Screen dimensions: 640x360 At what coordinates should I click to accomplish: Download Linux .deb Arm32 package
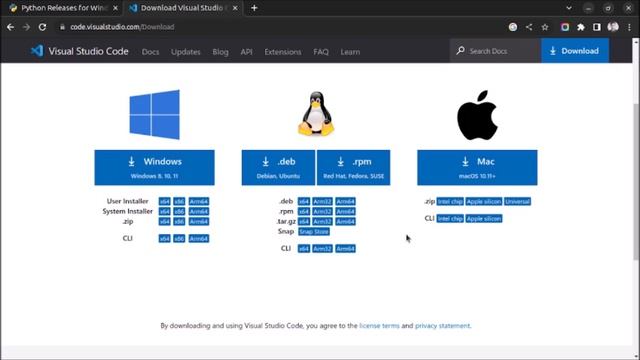pos(322,201)
